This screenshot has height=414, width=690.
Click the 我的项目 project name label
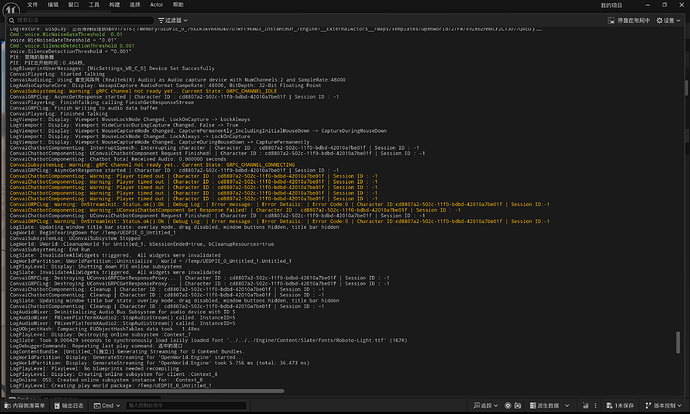[612, 5]
